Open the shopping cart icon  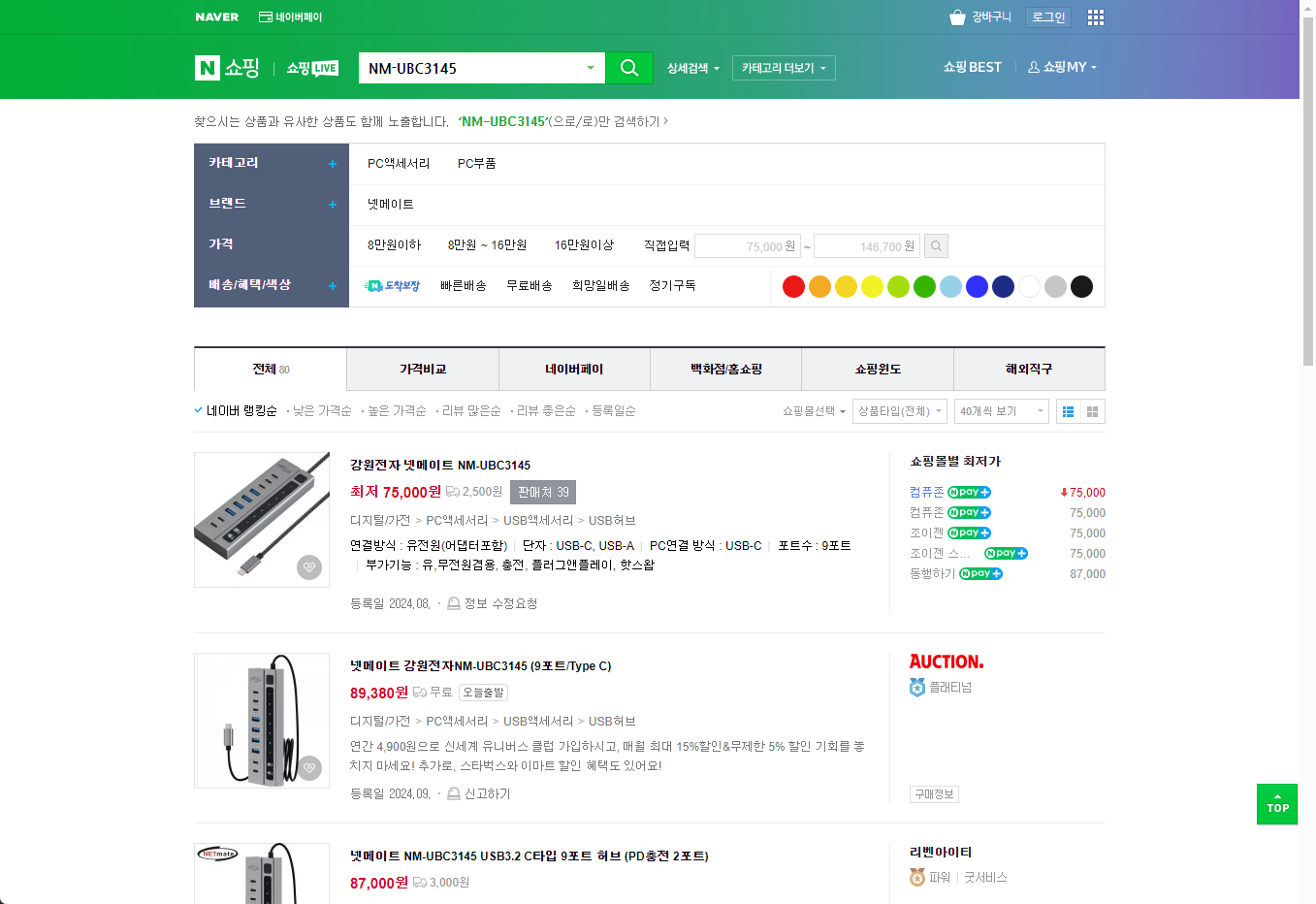(x=957, y=17)
